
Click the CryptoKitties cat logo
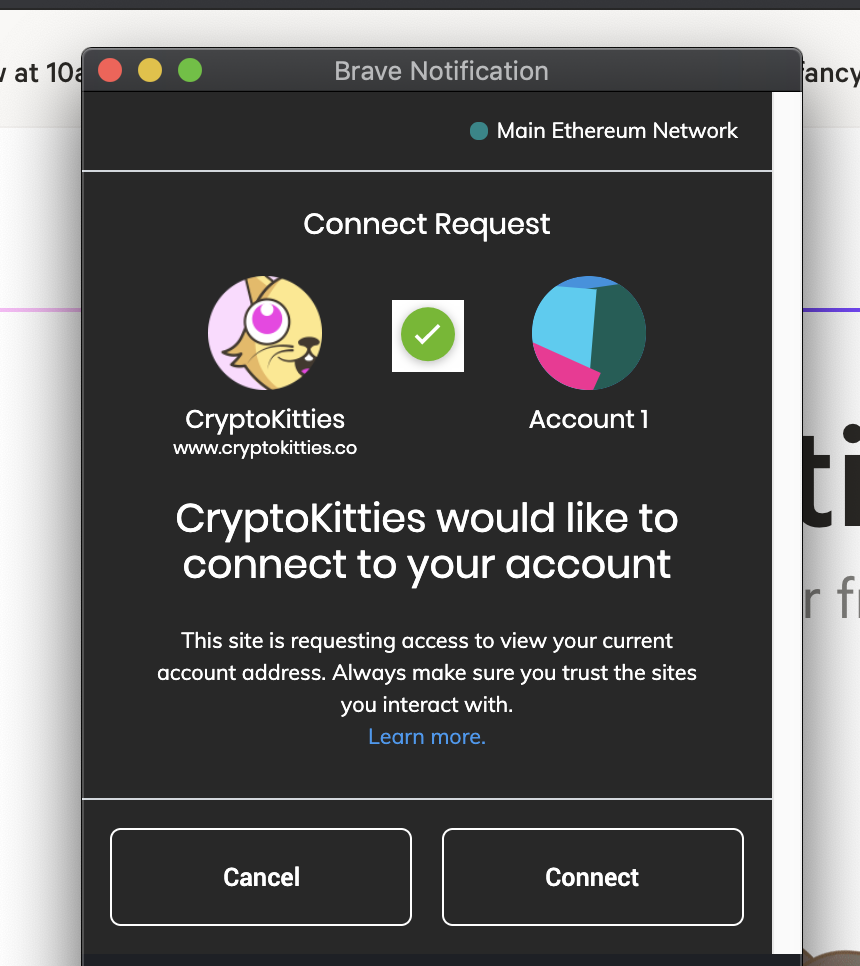(265, 333)
